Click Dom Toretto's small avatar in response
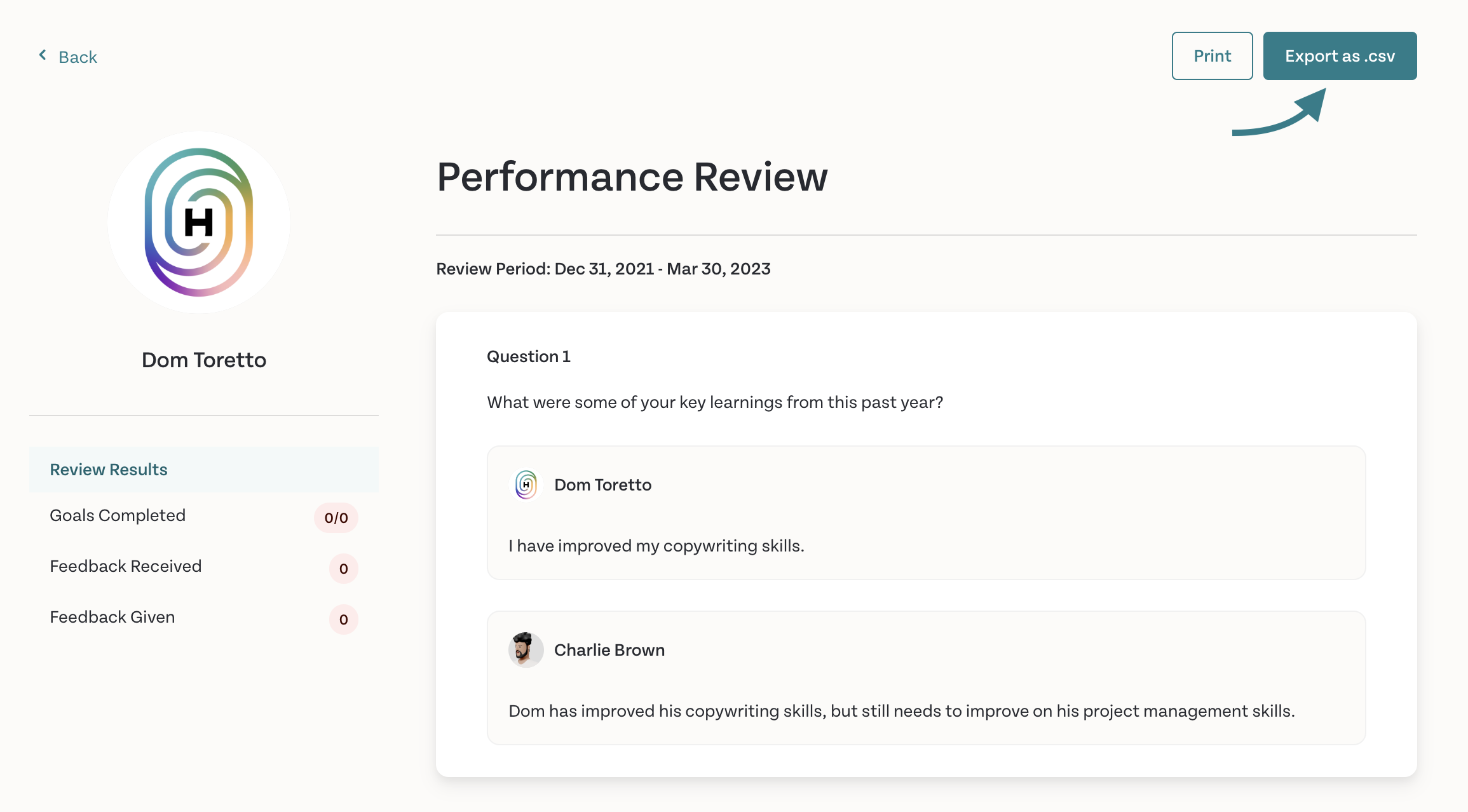Image resolution: width=1468 pixels, height=812 pixels. point(526,485)
